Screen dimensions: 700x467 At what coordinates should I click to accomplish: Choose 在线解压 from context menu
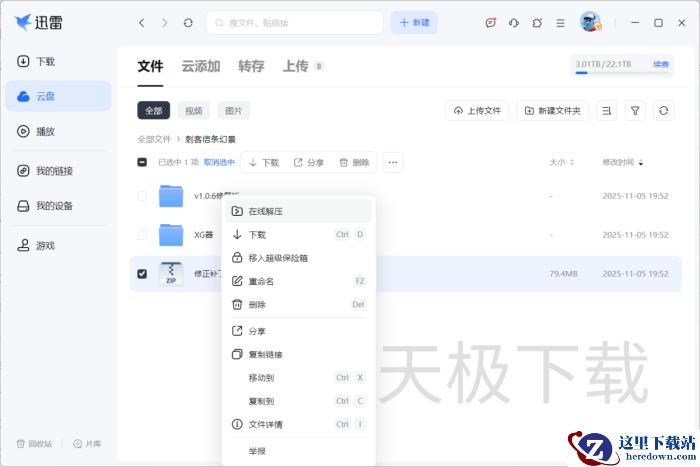299,211
